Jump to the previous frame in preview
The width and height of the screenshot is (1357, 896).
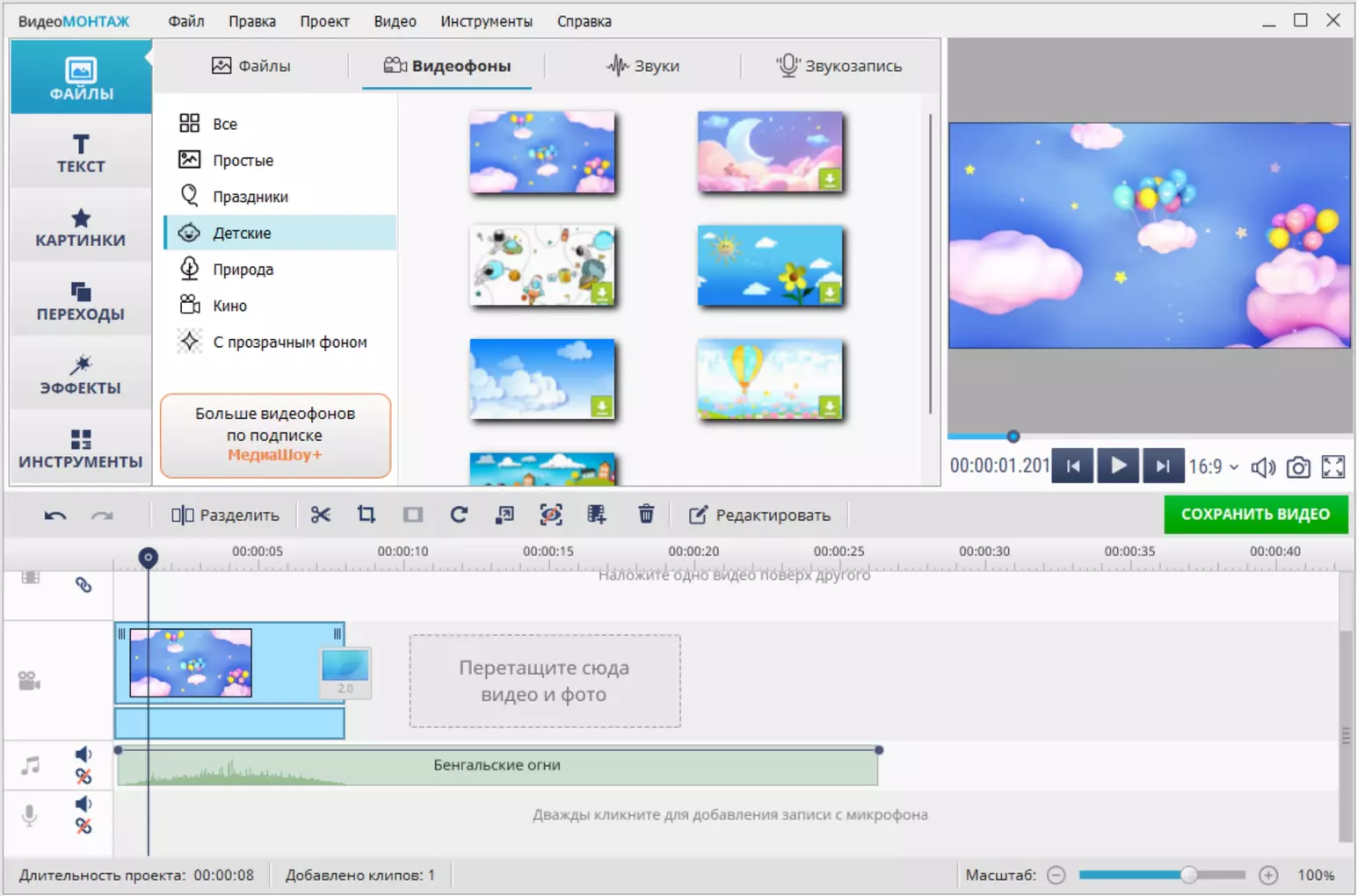click(1073, 466)
